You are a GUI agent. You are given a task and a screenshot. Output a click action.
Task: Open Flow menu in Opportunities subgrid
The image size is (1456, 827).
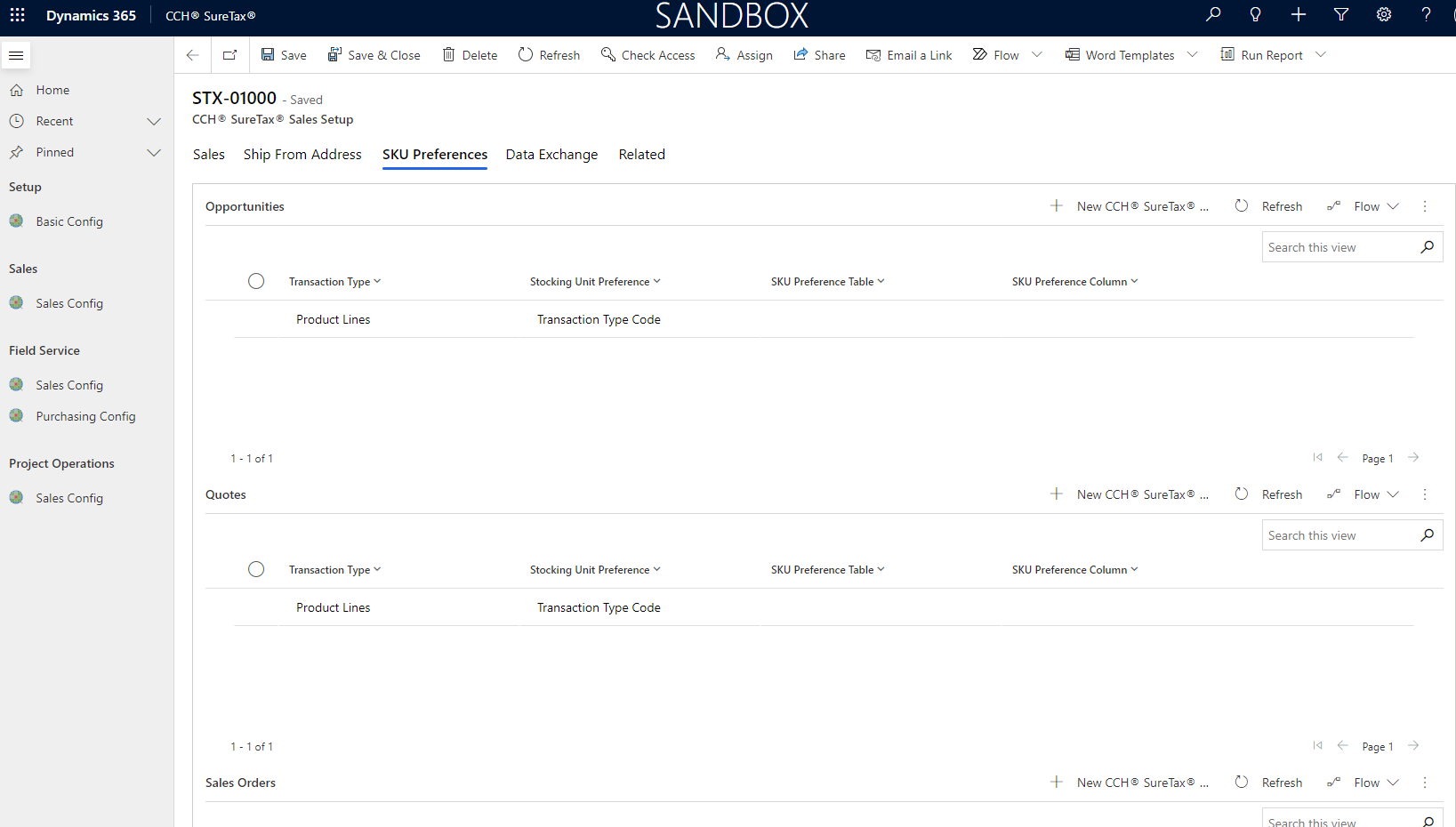(x=1363, y=206)
